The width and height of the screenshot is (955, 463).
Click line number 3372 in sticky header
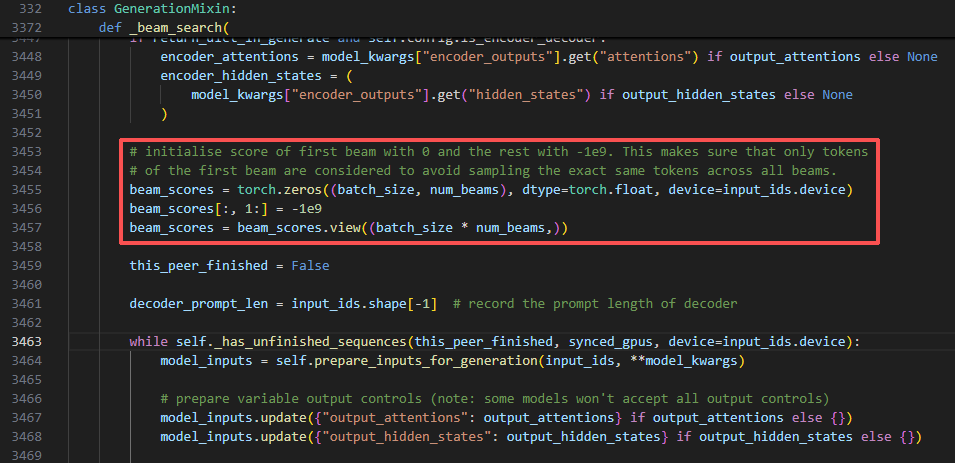(27, 27)
